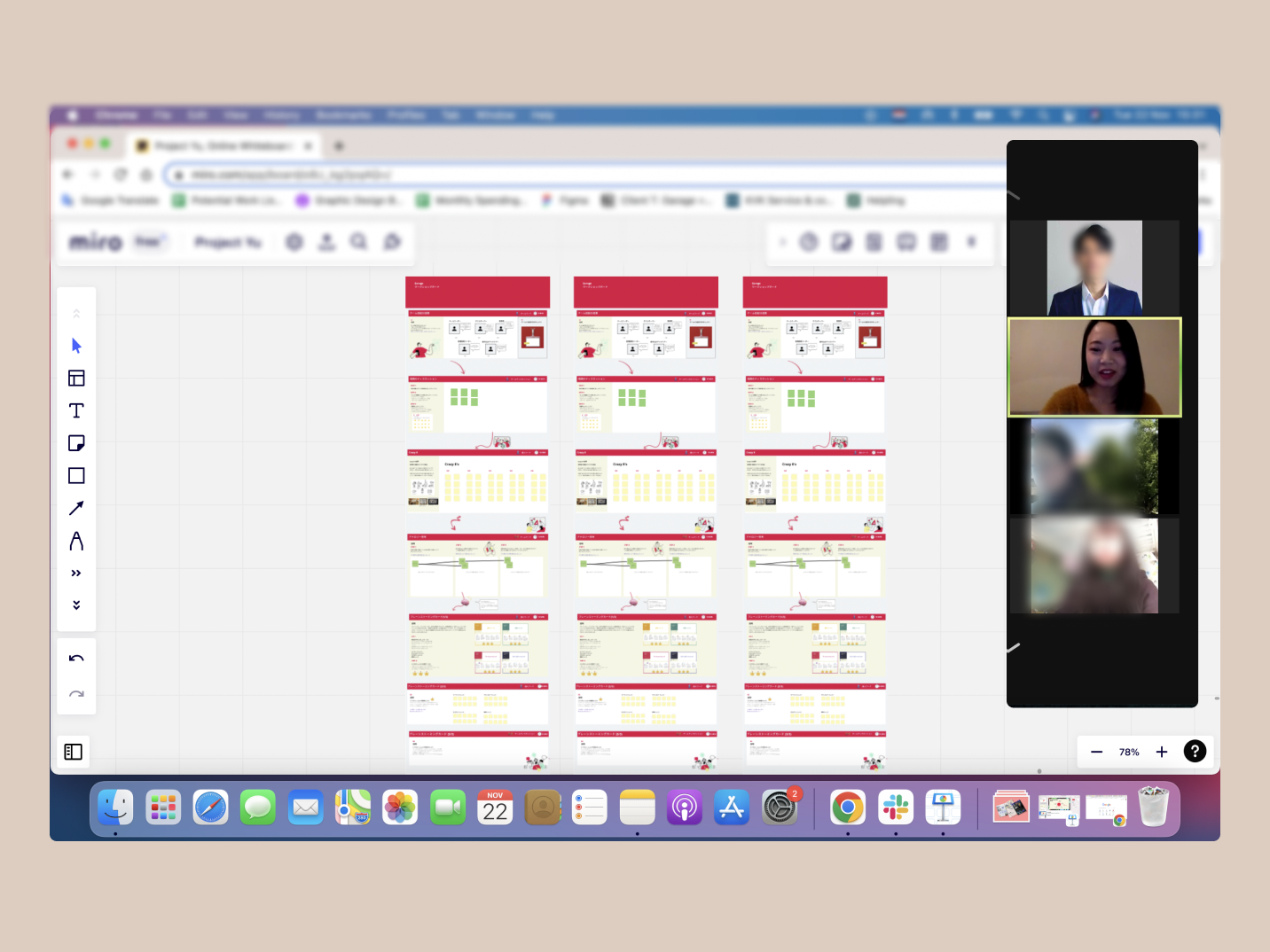Open board settings gear next to Project Yu
The width and height of the screenshot is (1270, 952).
tap(294, 242)
